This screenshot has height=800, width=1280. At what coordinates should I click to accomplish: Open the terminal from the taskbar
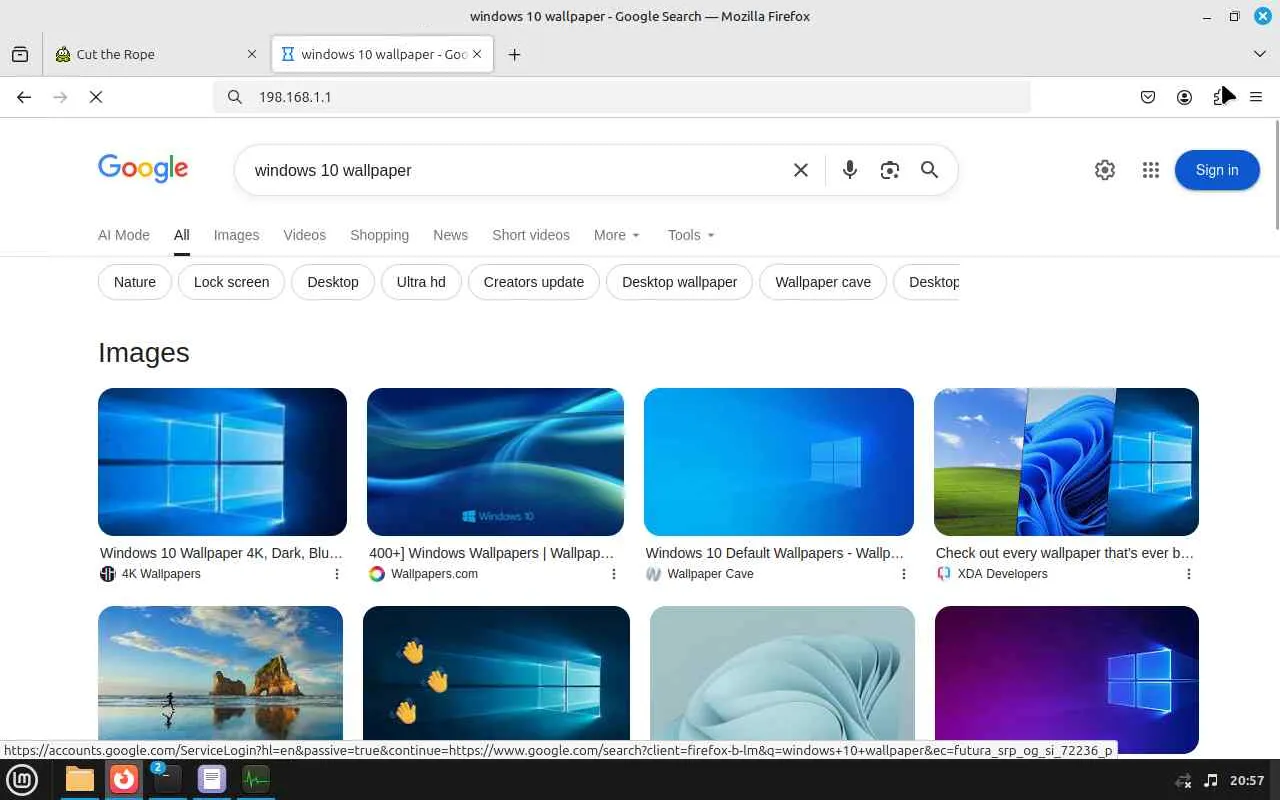167,779
